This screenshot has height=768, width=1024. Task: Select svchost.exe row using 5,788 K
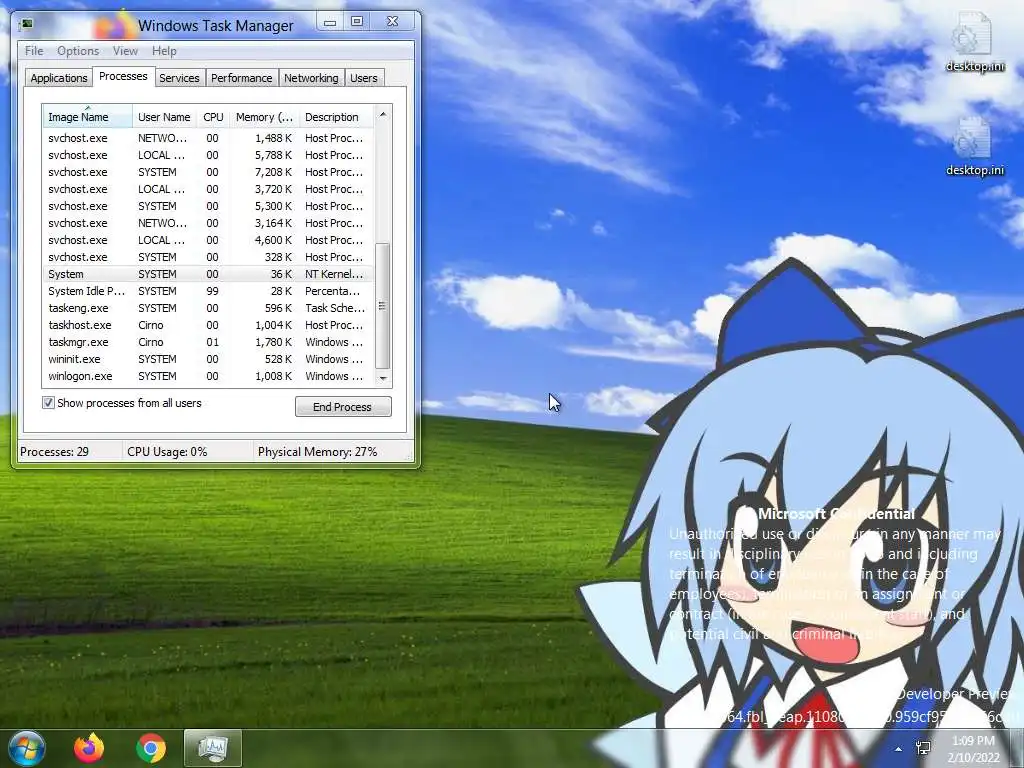[209, 155]
